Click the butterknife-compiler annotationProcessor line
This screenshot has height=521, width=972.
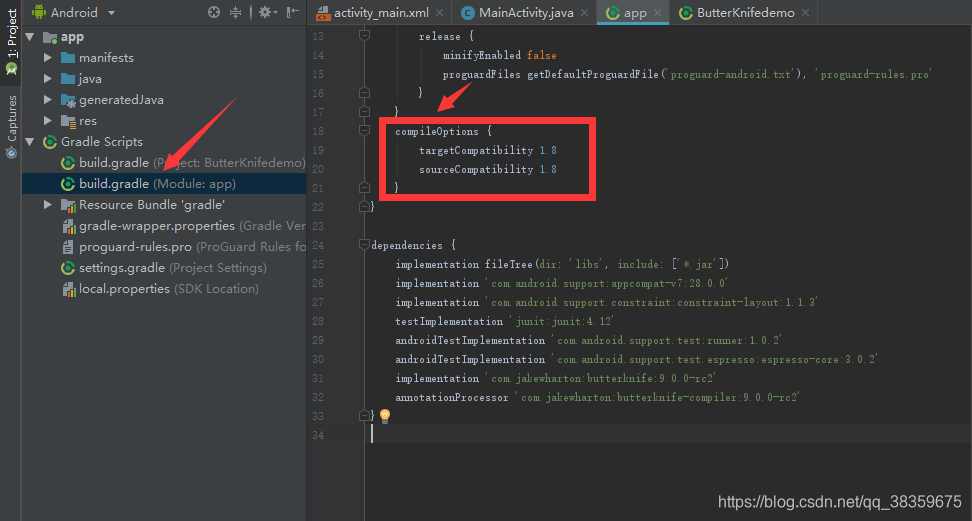tap(598, 397)
